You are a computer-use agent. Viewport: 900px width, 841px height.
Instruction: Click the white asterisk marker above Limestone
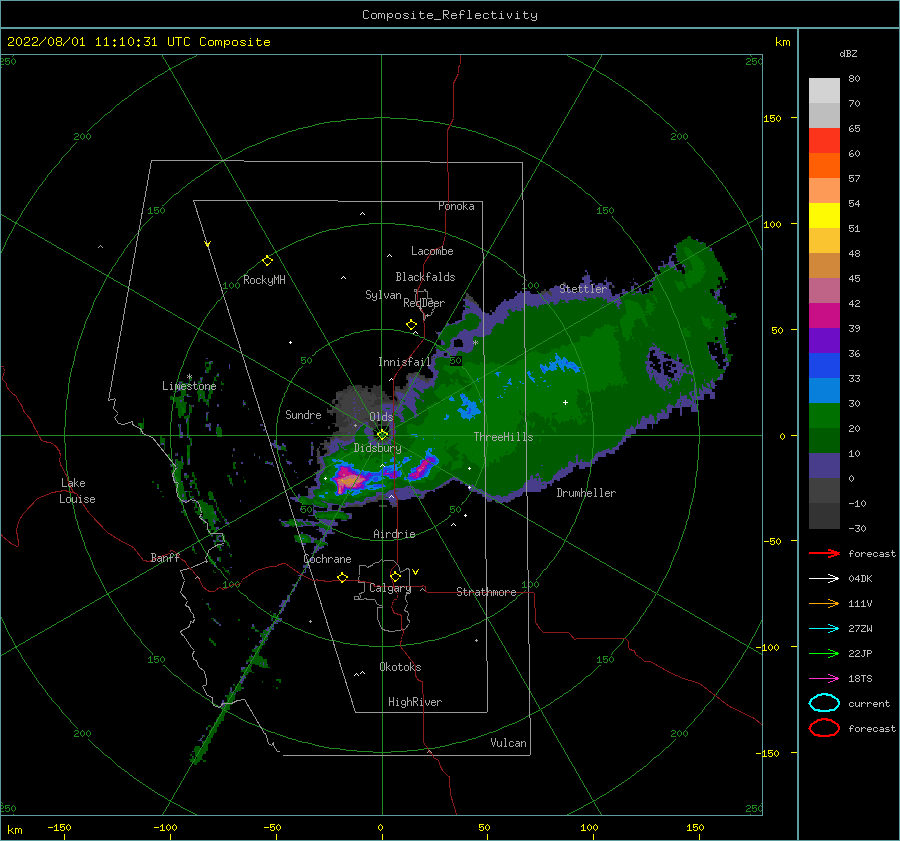(189, 377)
